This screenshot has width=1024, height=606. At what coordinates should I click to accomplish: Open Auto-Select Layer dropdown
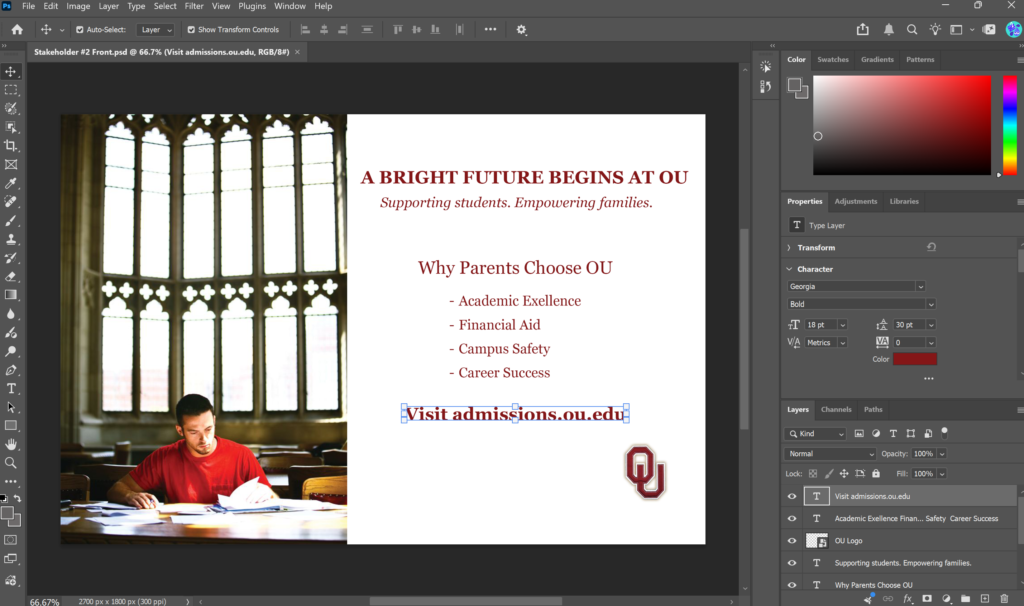[x=155, y=29]
